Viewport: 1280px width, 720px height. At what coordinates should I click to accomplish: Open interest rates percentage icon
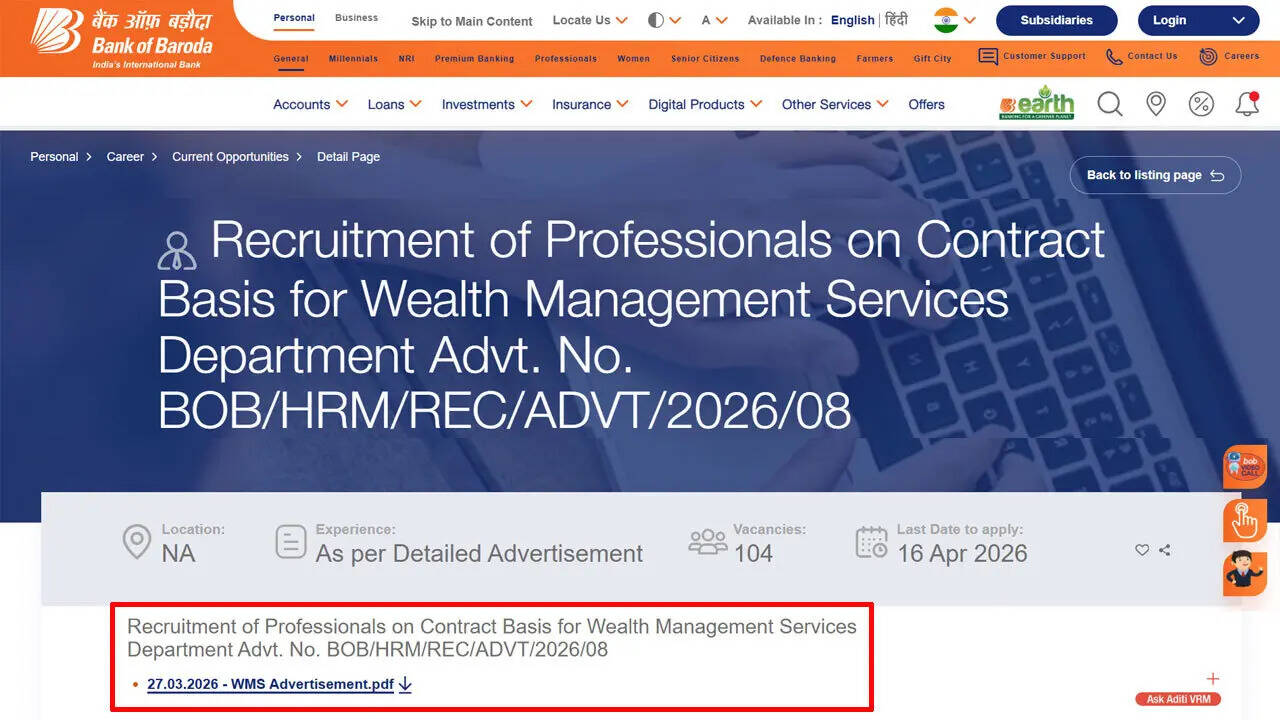click(x=1201, y=104)
